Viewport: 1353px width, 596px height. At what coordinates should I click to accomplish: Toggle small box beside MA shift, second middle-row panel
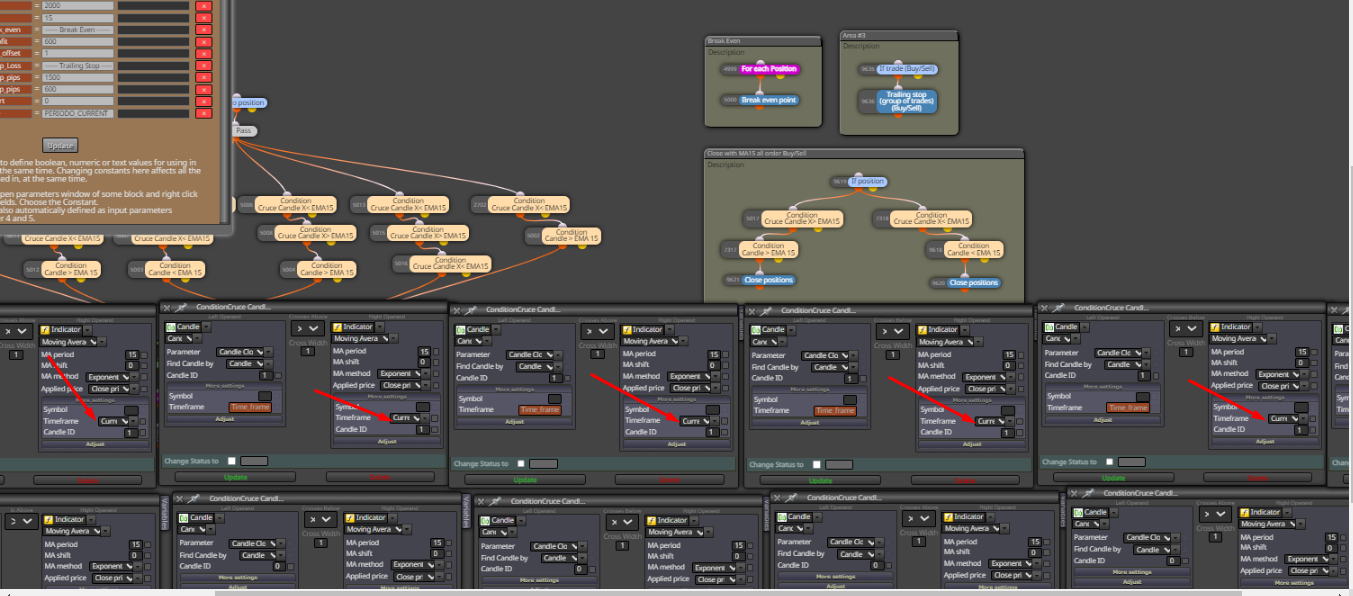727,365
